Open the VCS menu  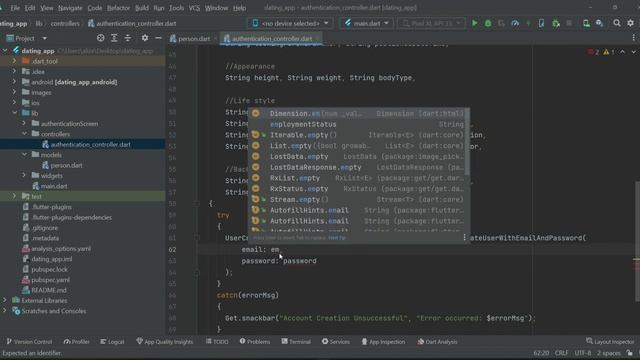[x=194, y=8]
